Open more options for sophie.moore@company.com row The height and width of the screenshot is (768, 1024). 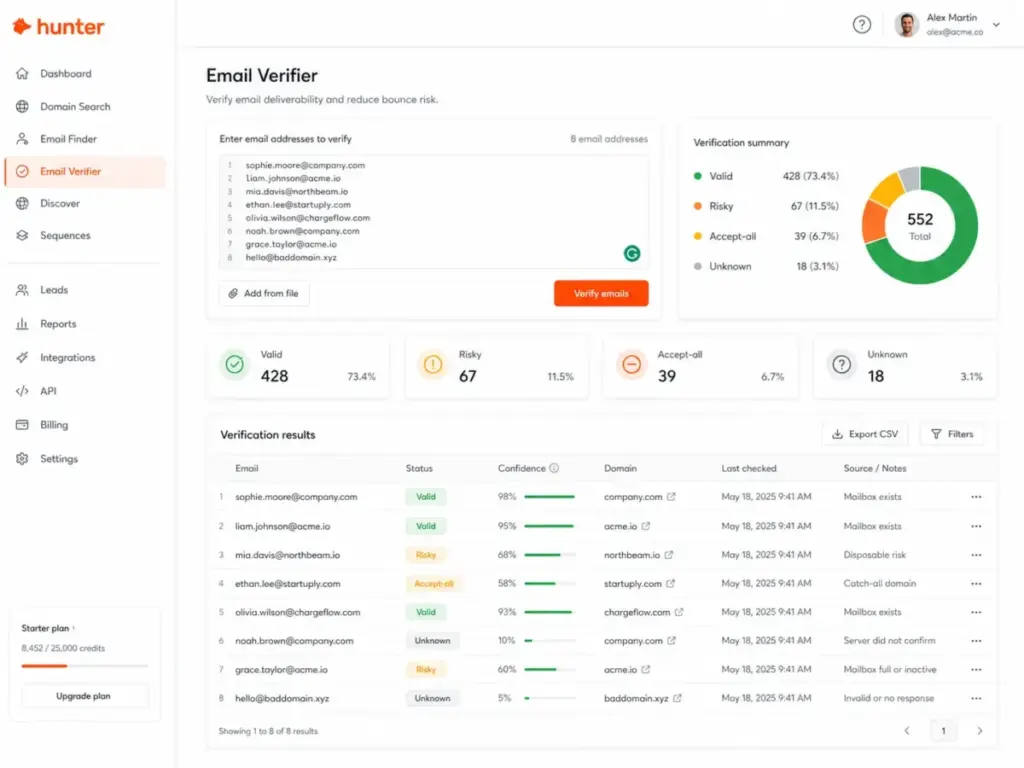(976, 497)
